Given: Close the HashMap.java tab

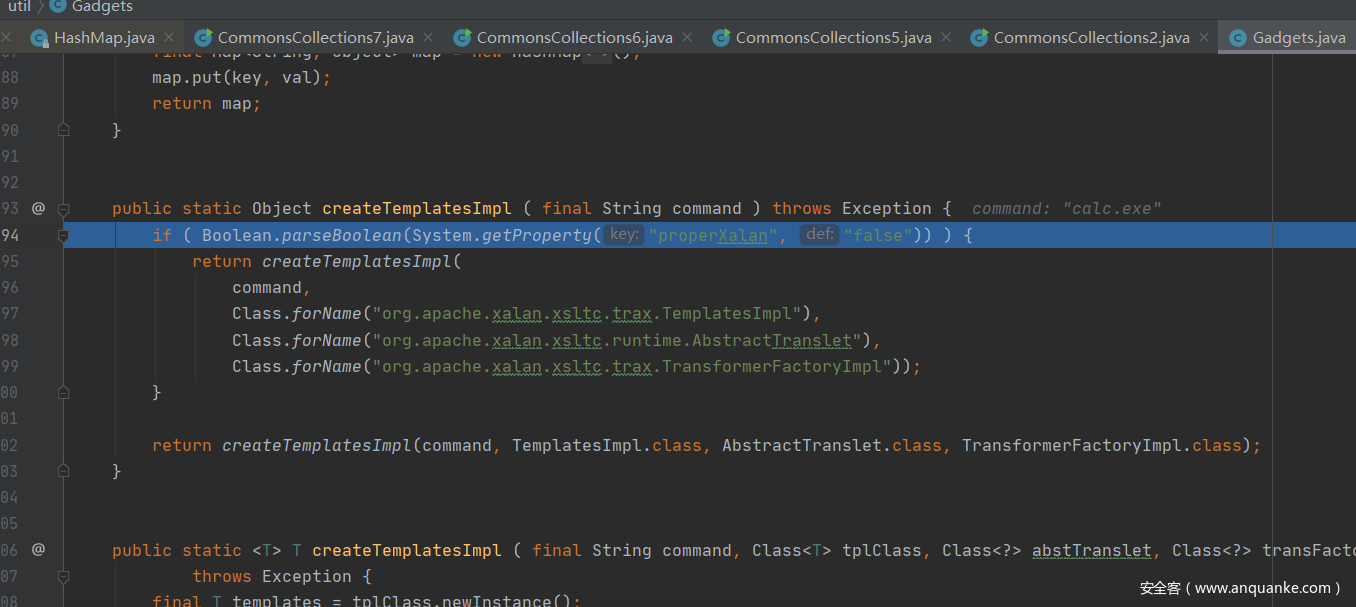Looking at the screenshot, I should (168, 37).
